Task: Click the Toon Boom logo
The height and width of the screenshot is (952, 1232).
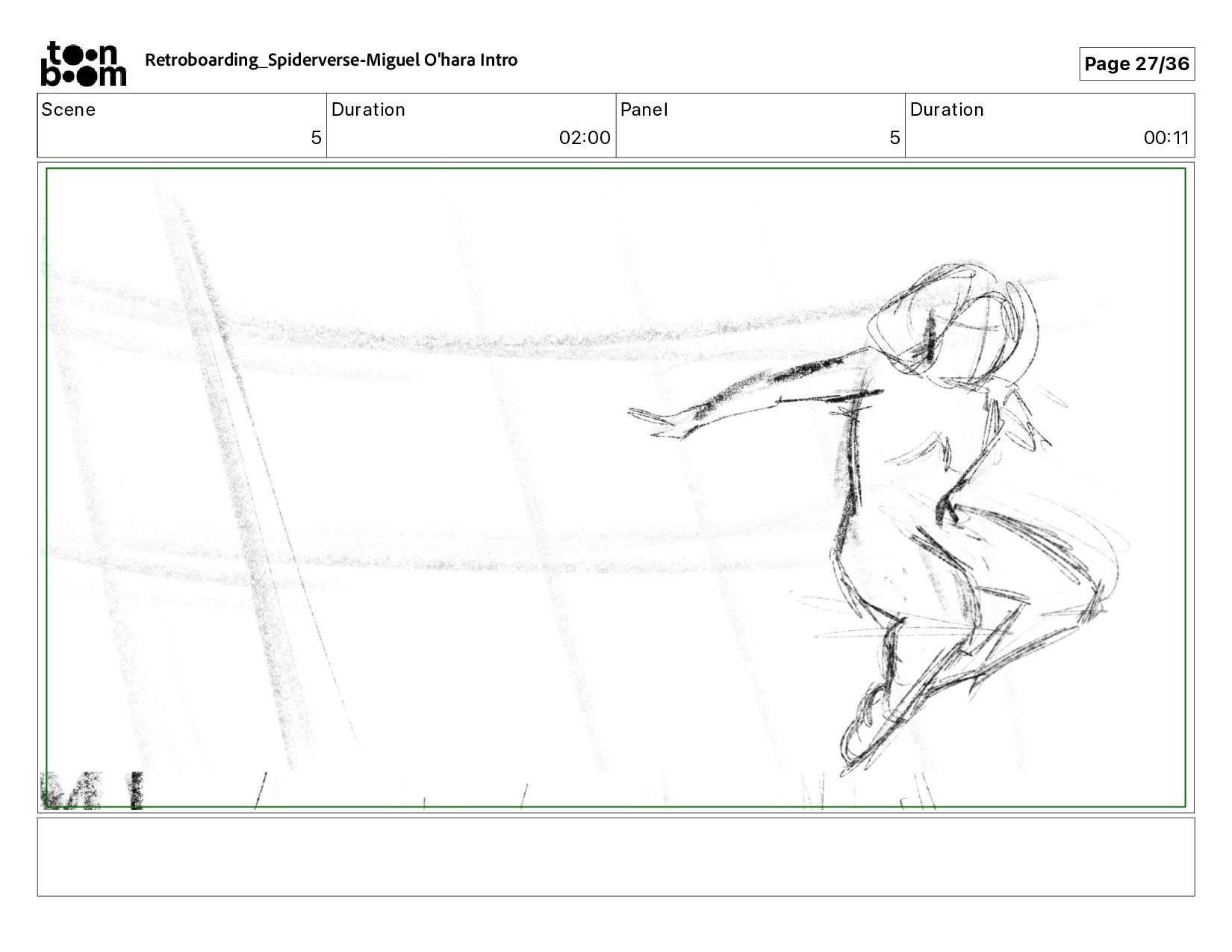Action: click(83, 63)
